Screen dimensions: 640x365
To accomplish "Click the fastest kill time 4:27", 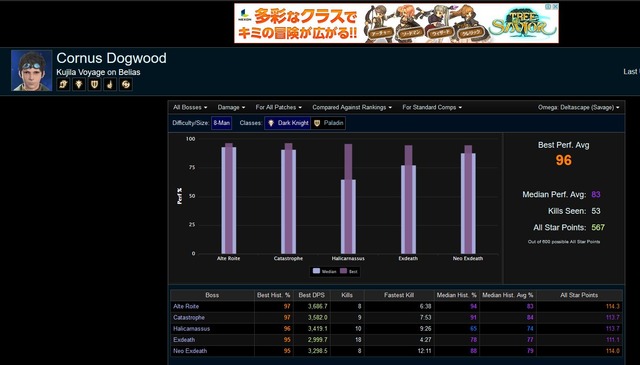I will tap(425, 339).
